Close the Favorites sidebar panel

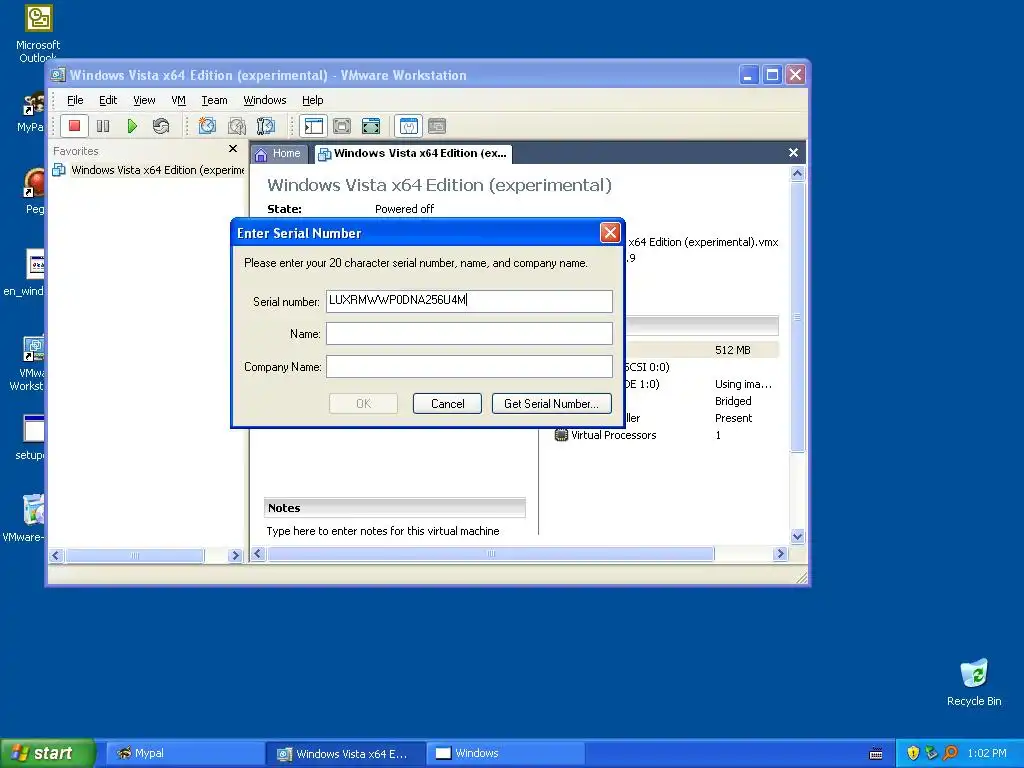(x=233, y=149)
